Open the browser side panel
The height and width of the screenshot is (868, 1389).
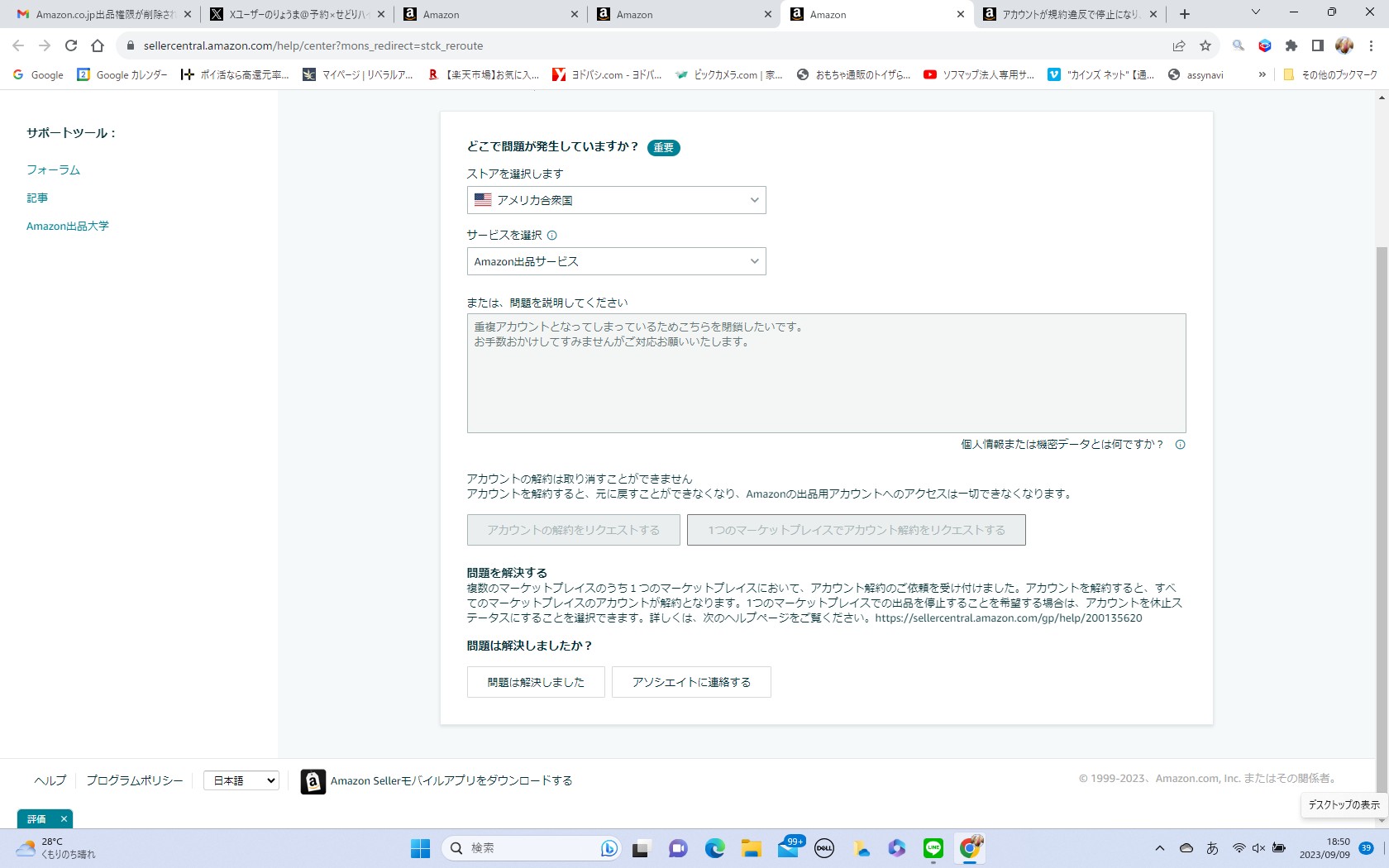(x=1318, y=45)
